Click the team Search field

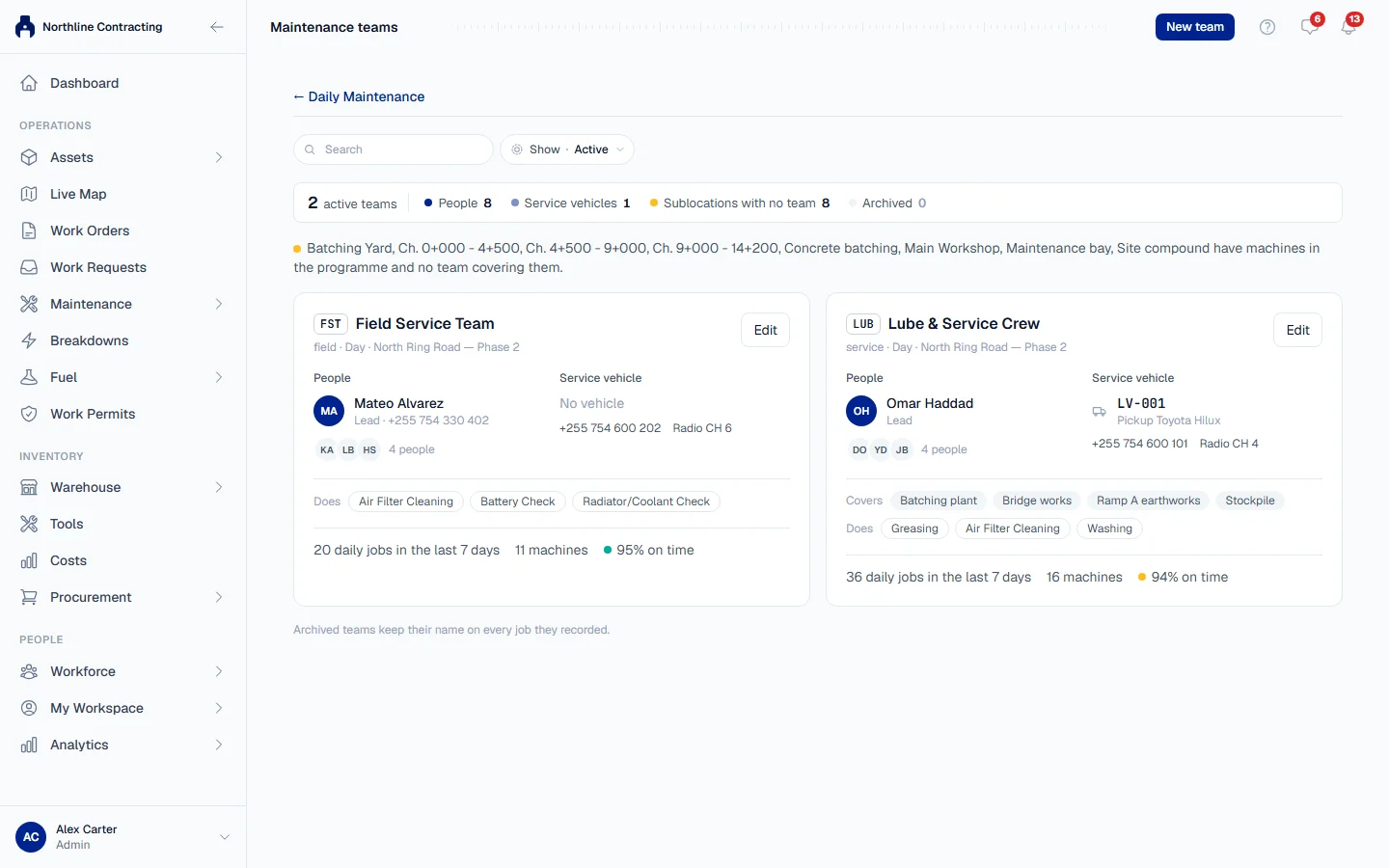click(394, 149)
